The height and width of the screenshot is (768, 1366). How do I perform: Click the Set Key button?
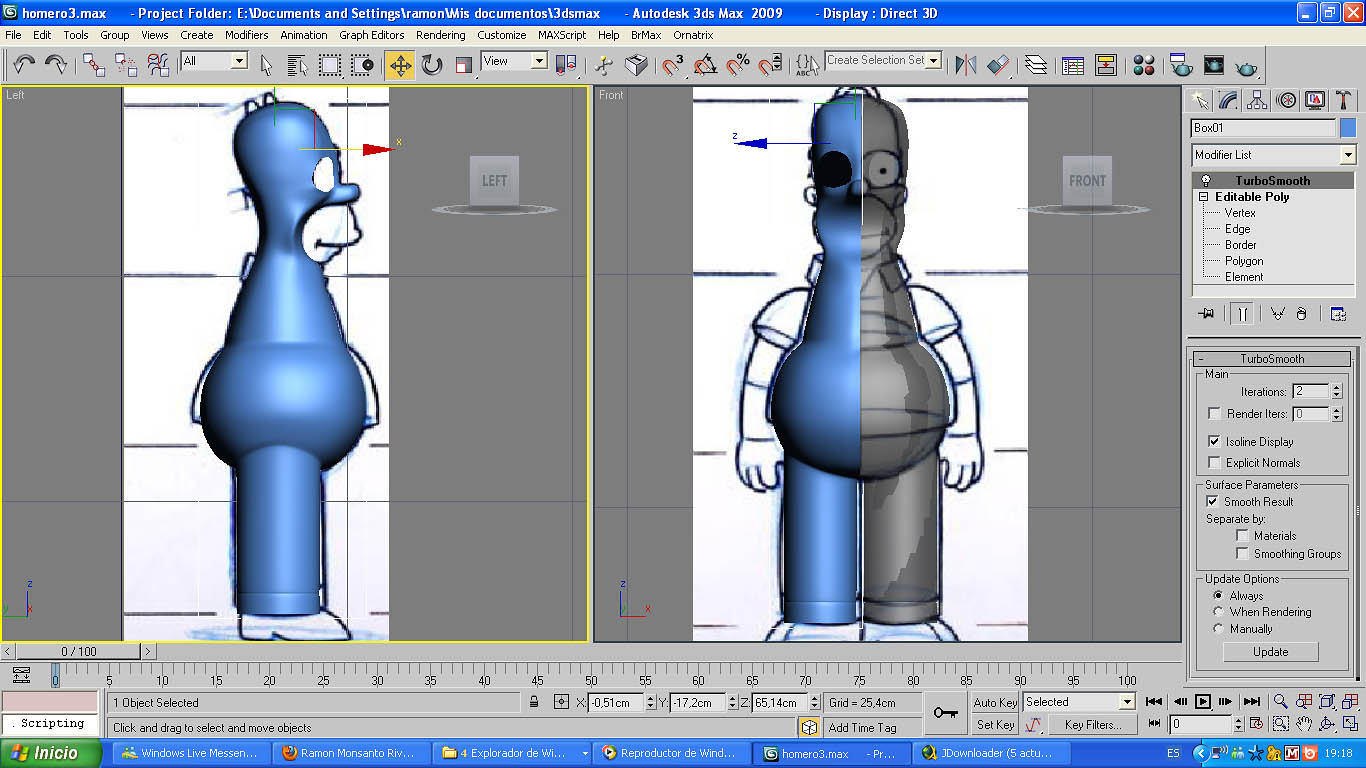(995, 725)
